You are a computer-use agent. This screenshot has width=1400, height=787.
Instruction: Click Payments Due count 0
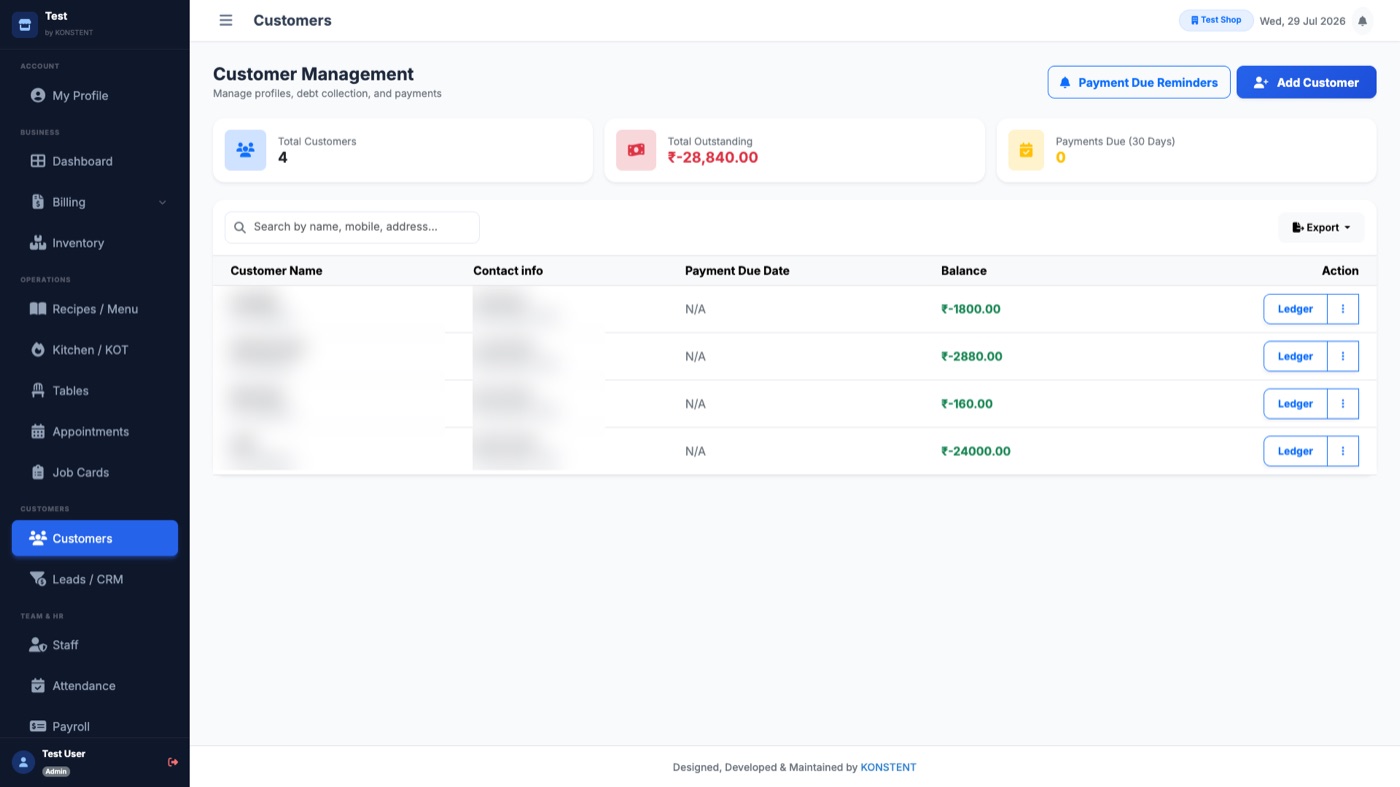[x=1061, y=158]
